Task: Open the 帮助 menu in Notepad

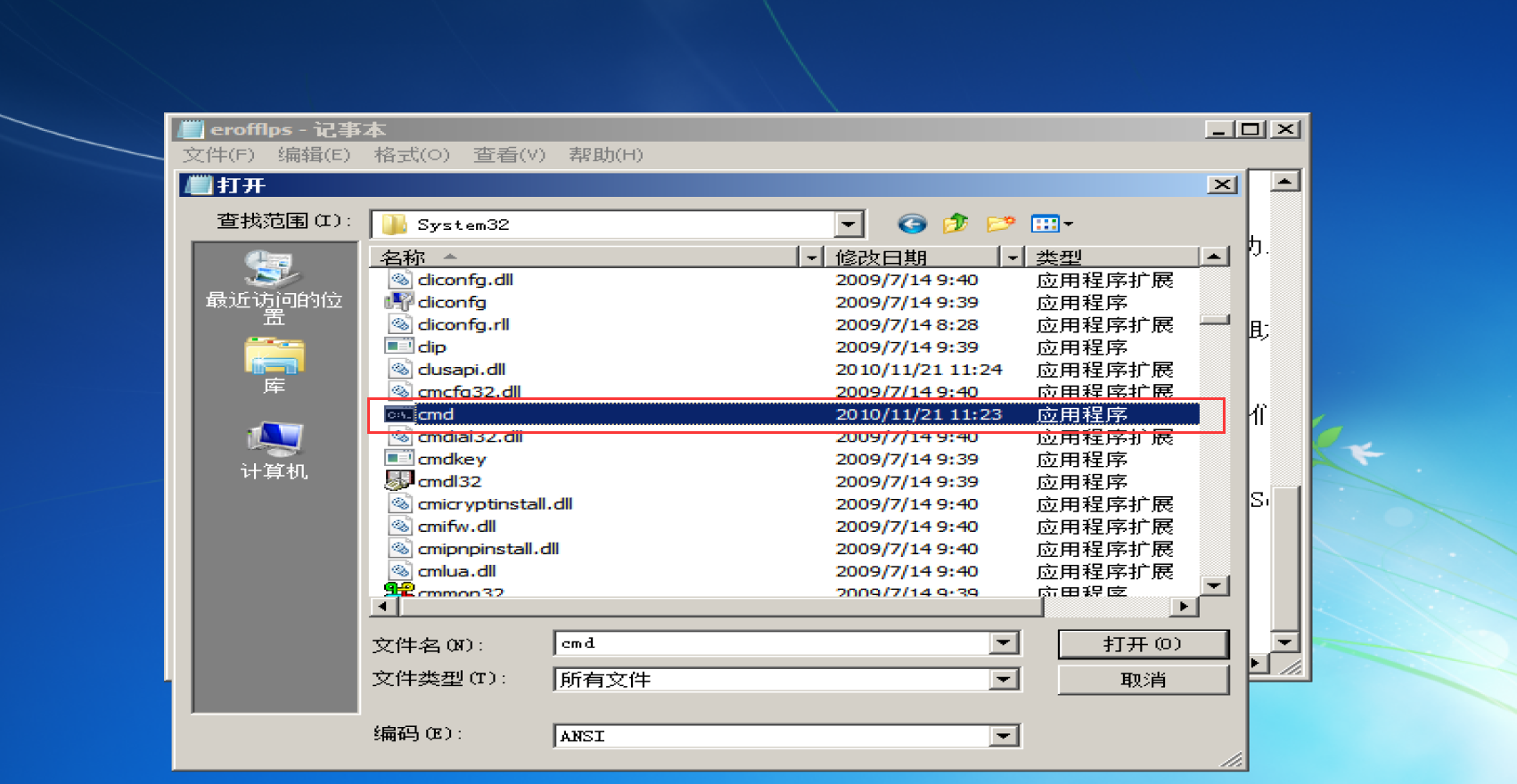Action: [606, 155]
